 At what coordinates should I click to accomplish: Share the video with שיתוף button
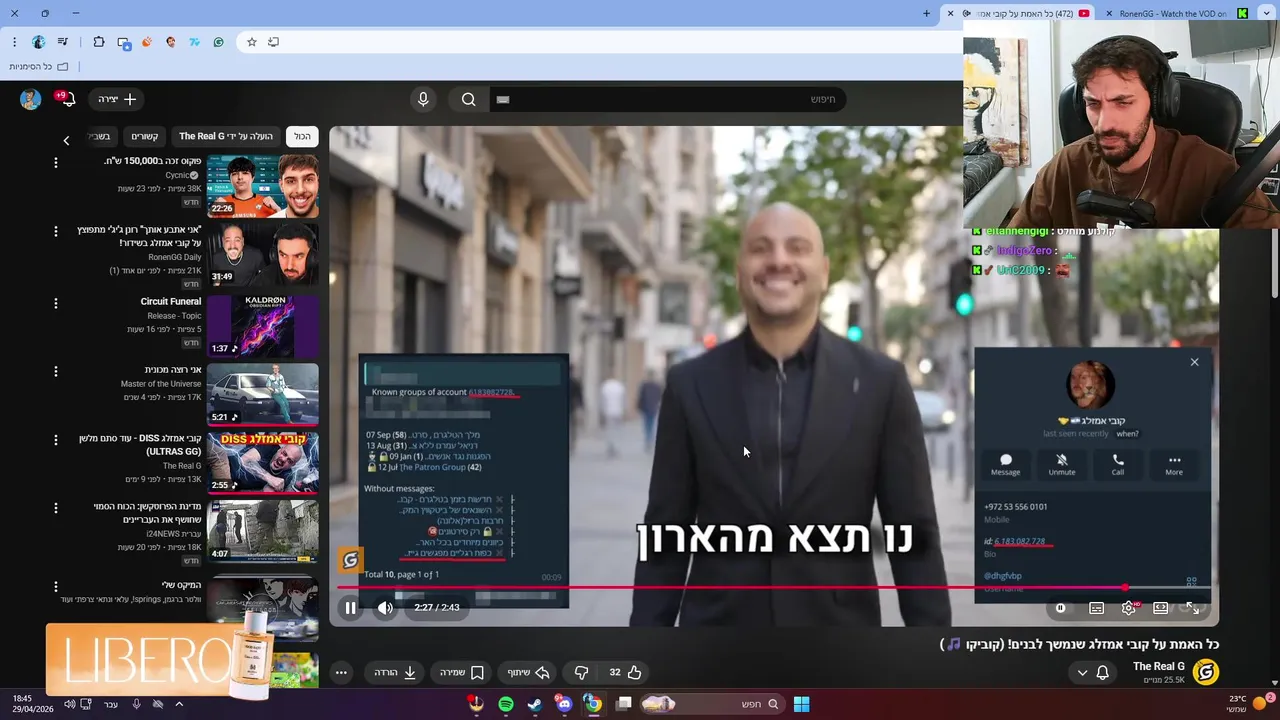[x=529, y=672]
